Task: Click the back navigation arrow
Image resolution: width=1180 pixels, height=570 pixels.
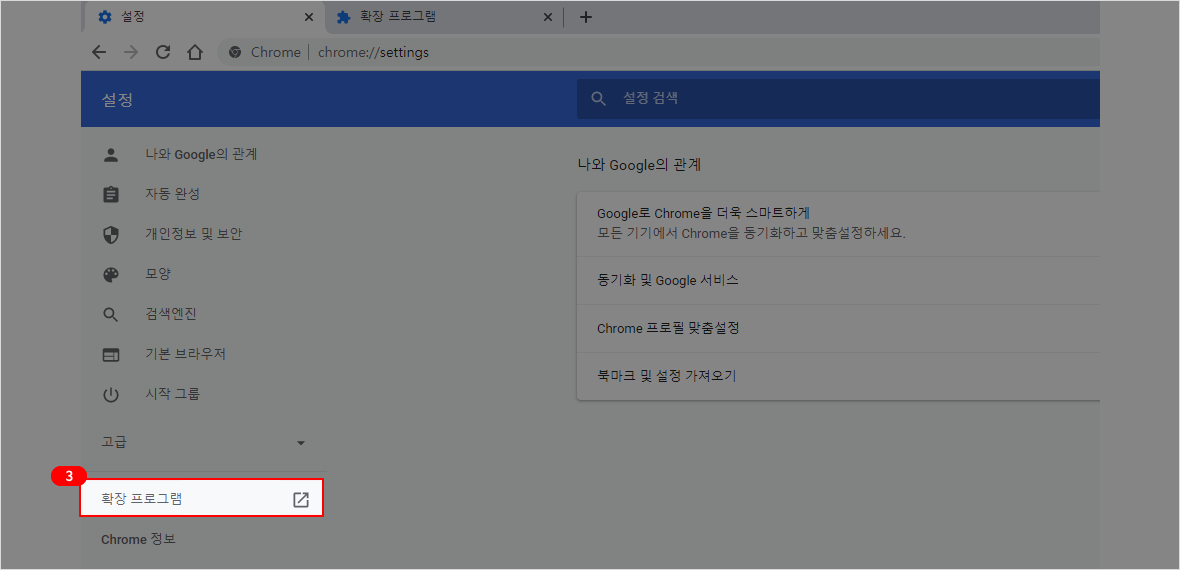Action: coord(98,52)
